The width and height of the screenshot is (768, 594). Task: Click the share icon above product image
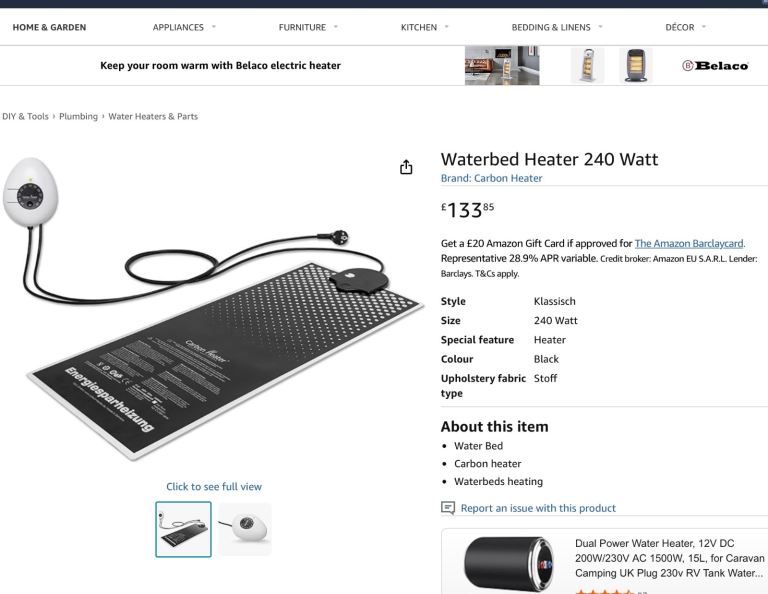[x=406, y=167]
